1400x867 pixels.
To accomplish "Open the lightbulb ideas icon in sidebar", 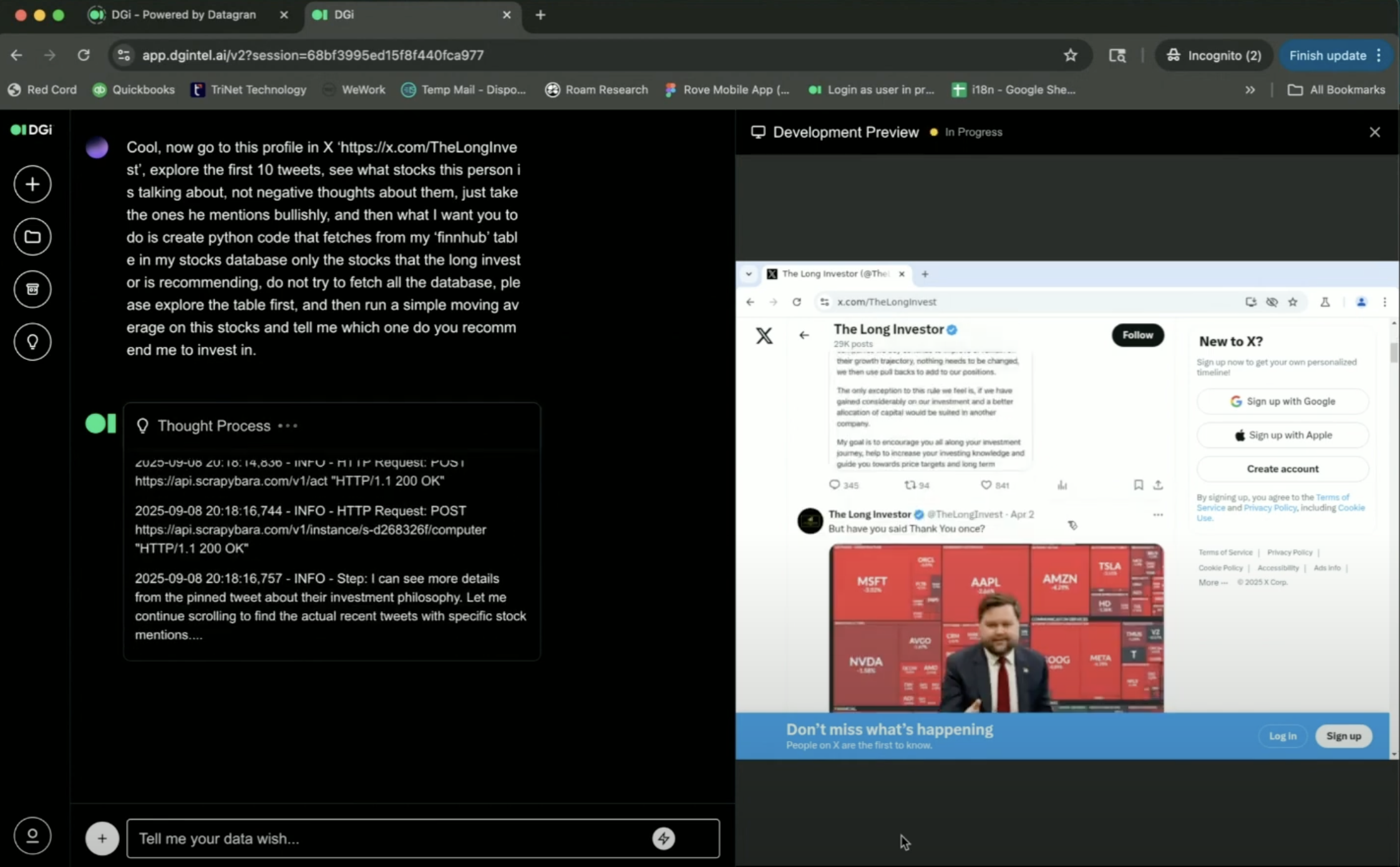I will coord(32,341).
